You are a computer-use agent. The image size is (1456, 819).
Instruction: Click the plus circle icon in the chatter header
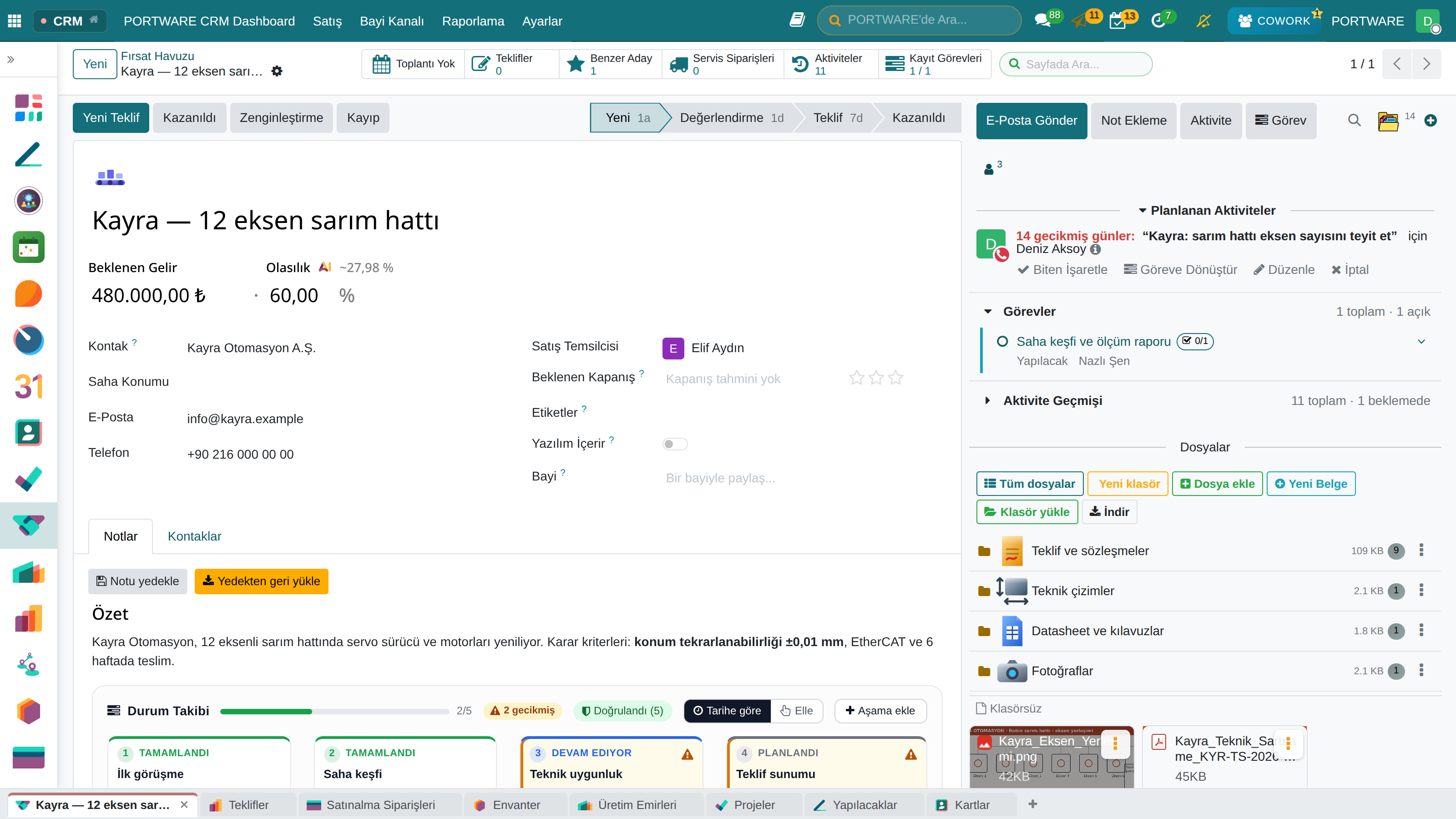(1431, 121)
